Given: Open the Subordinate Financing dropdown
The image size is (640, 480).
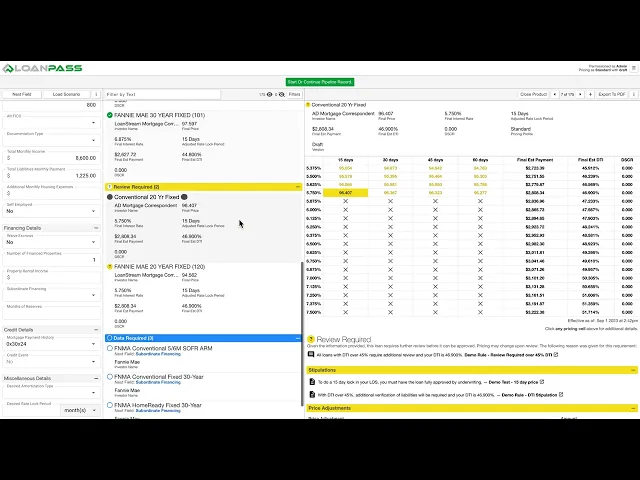Looking at the screenshot, I should point(51,294).
